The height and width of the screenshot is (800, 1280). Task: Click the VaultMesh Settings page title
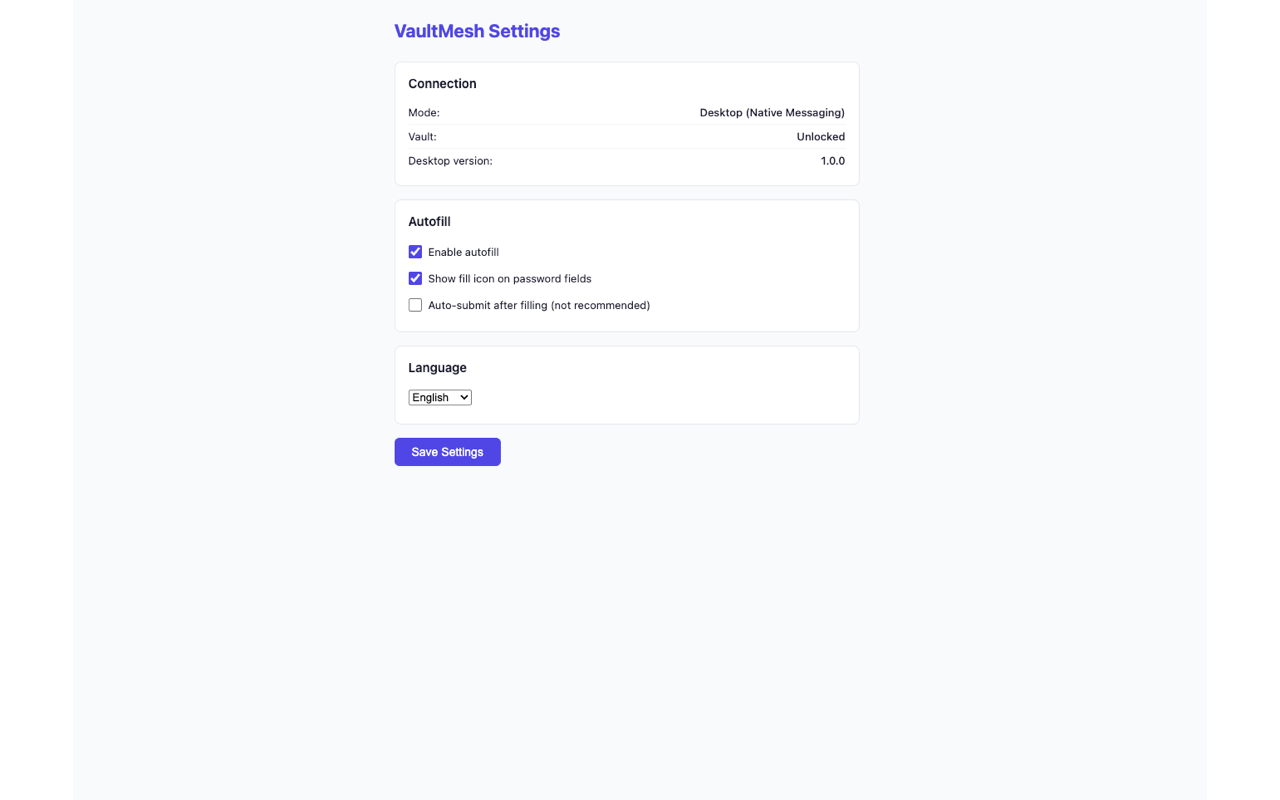coord(477,31)
